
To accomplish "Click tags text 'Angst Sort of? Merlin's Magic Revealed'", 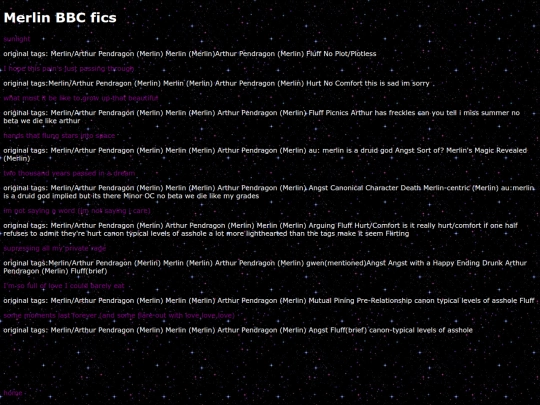I will [461, 150].
